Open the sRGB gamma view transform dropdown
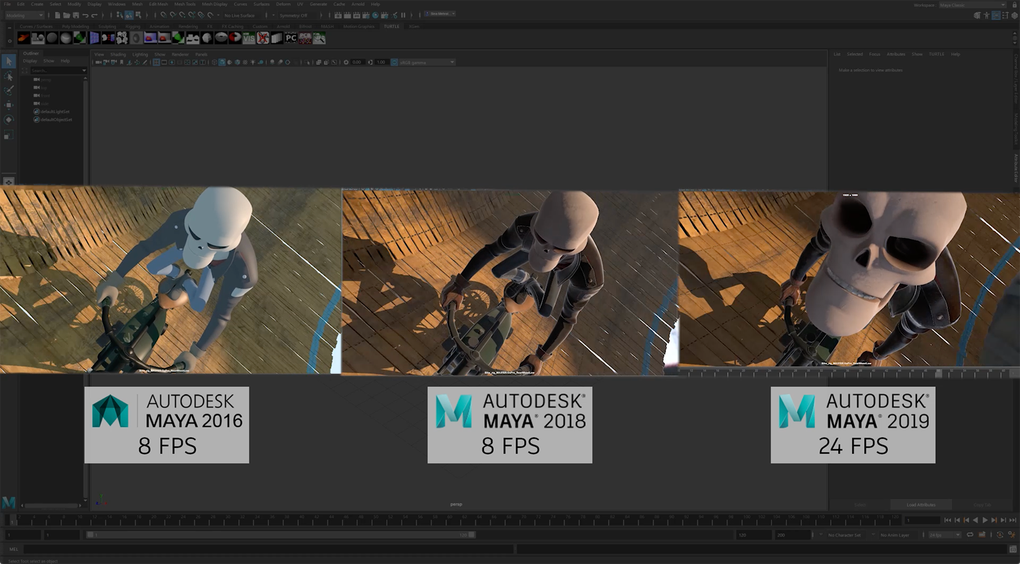1020x564 pixels. point(427,62)
